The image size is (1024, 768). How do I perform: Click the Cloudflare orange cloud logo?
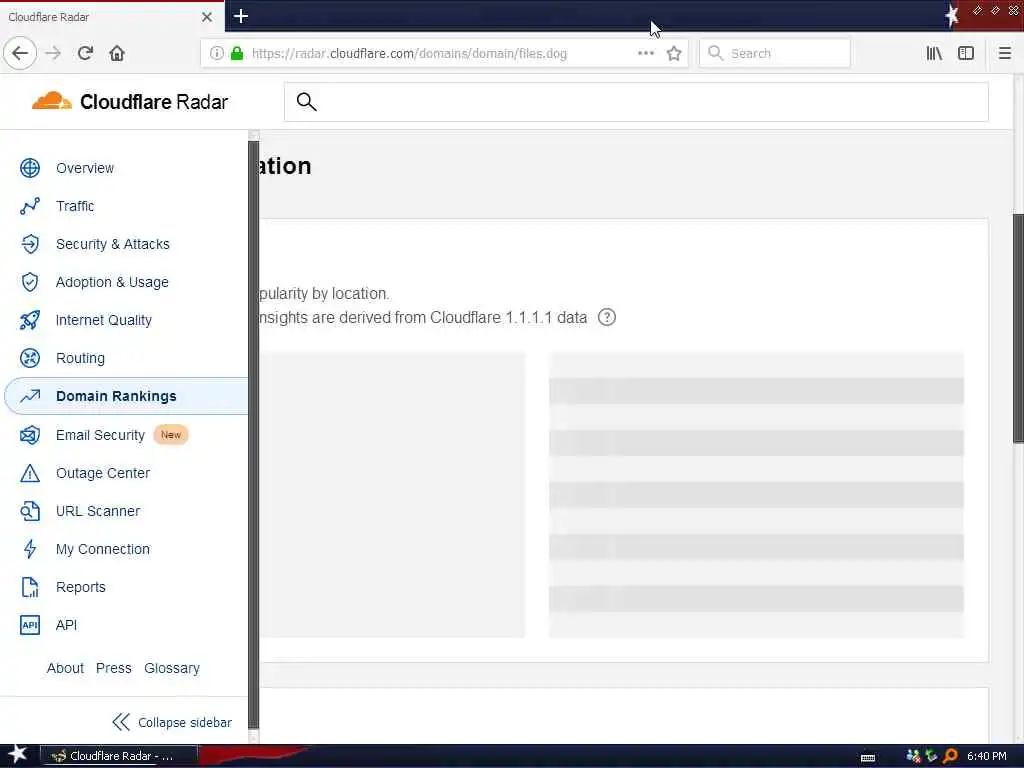coord(52,101)
